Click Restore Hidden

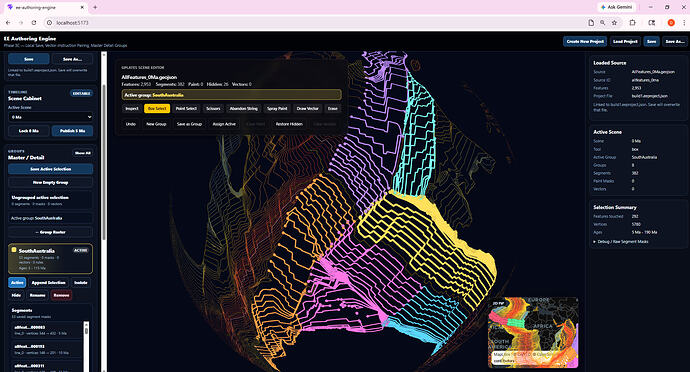click(289, 124)
